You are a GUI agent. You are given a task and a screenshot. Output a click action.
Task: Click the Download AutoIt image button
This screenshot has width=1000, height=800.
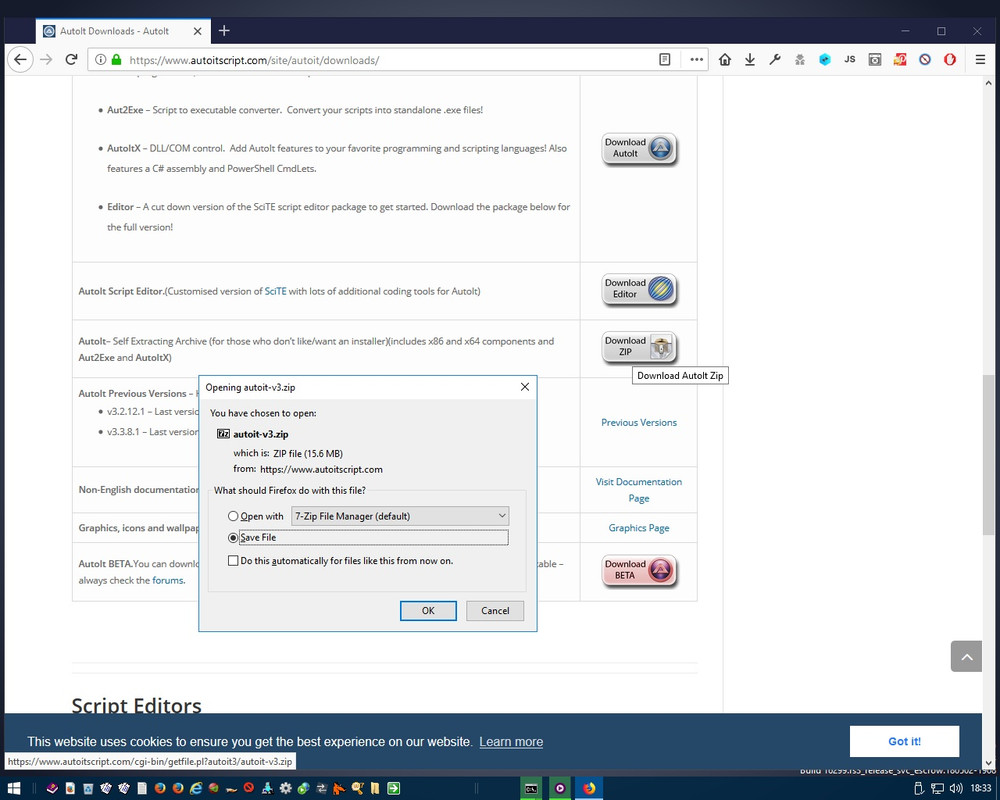(639, 149)
